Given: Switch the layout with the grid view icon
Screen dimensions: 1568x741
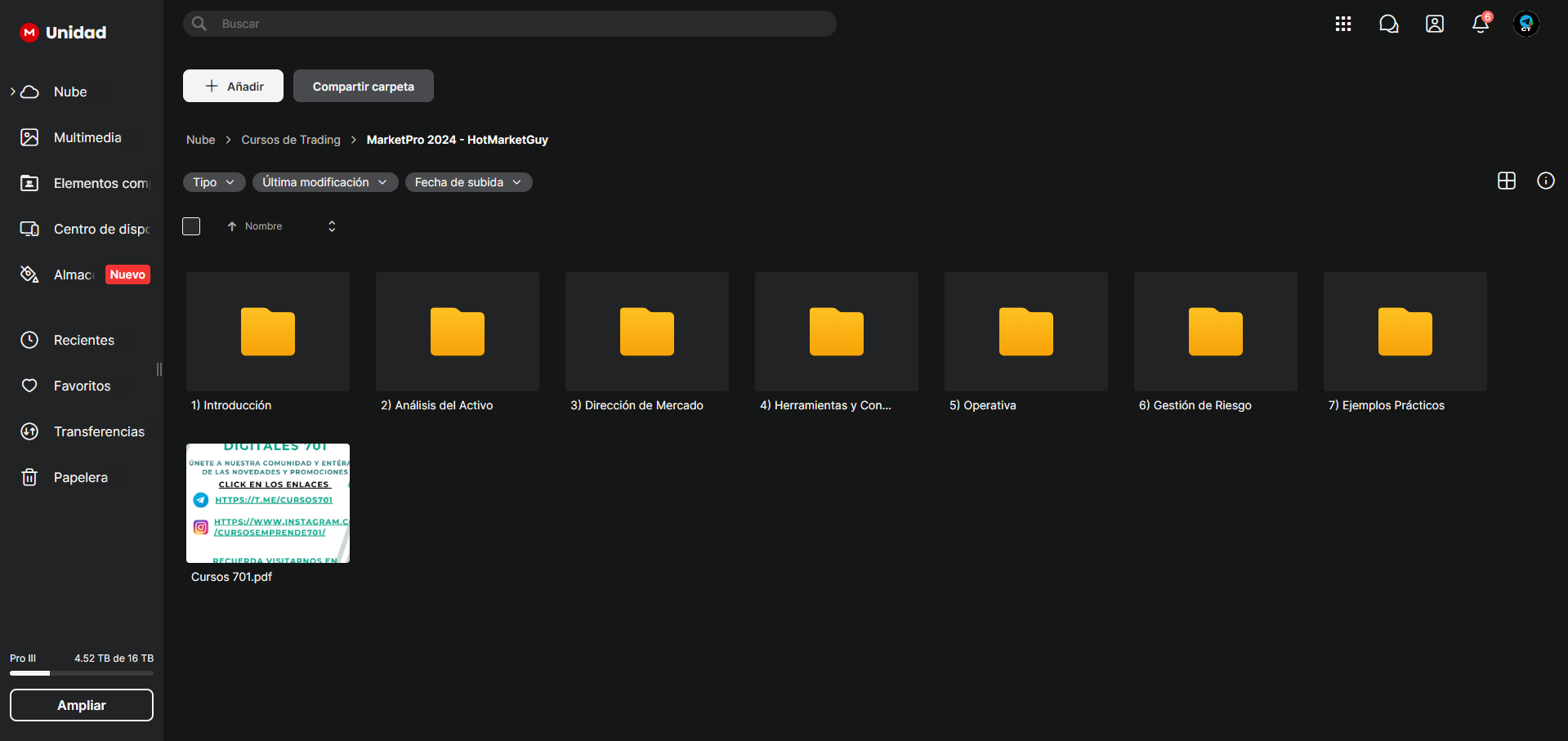Looking at the screenshot, I should [x=1507, y=181].
